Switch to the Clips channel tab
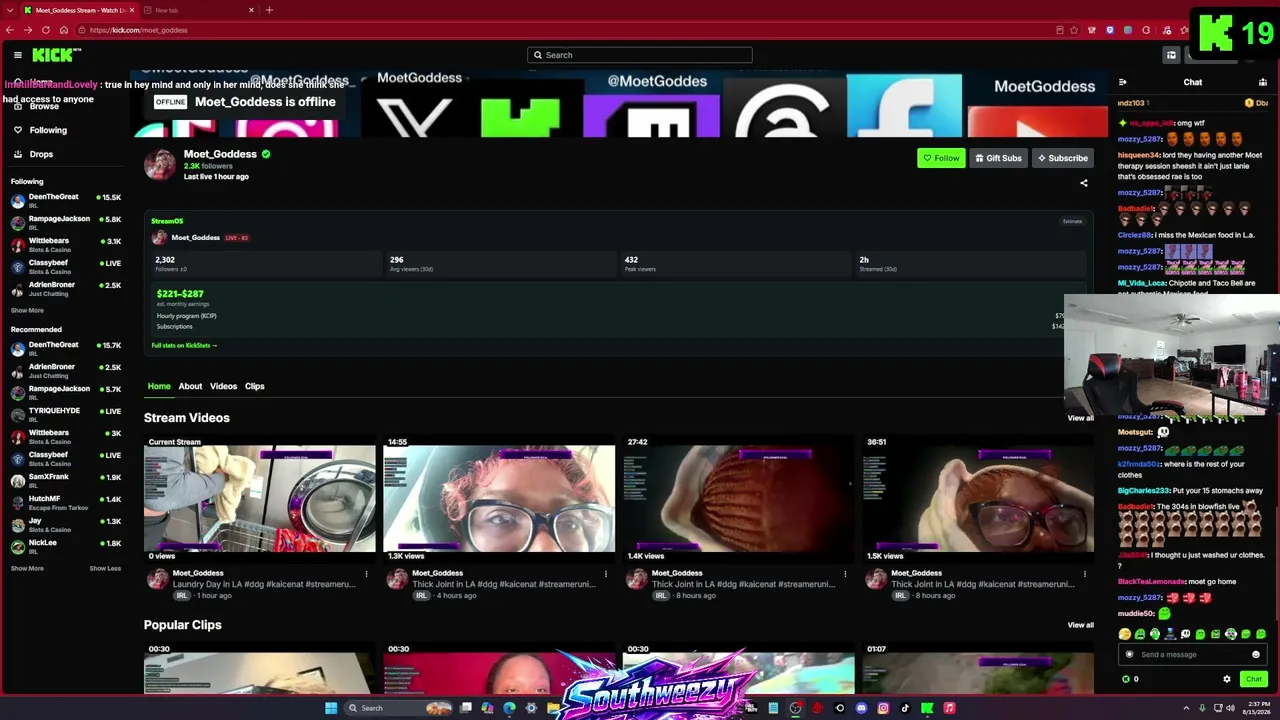This screenshot has width=1280, height=720. click(x=255, y=386)
